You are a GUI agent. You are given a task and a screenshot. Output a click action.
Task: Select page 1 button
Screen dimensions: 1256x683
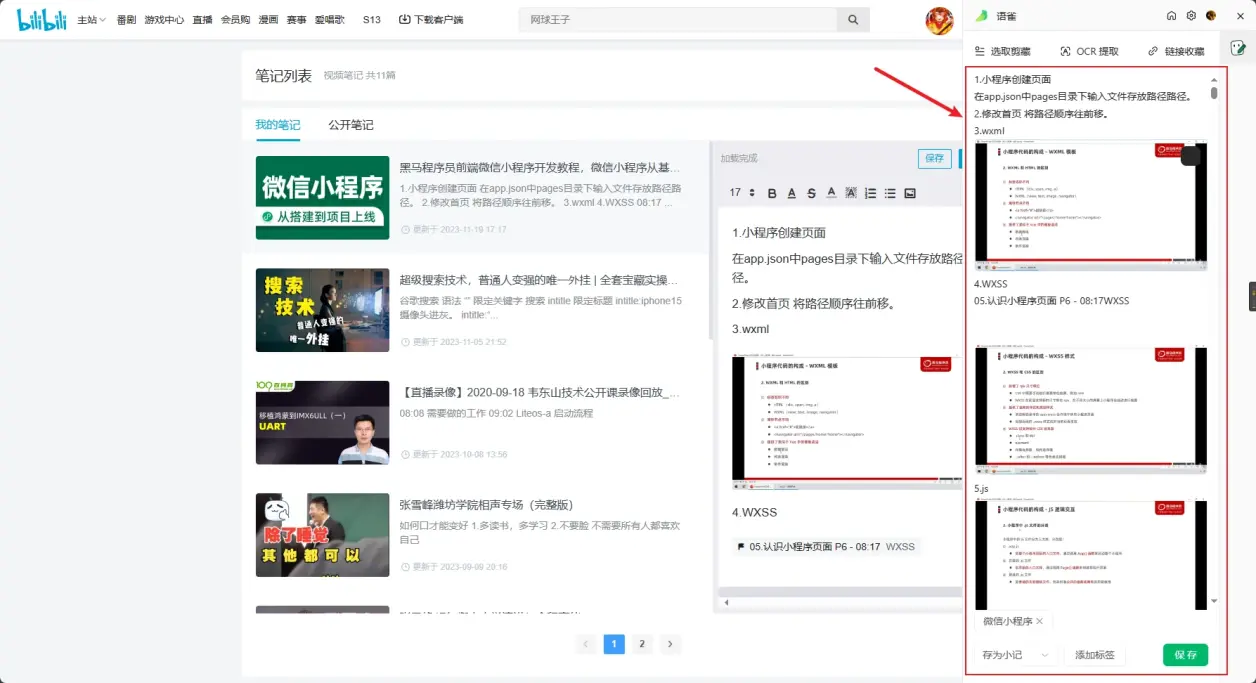(x=614, y=644)
